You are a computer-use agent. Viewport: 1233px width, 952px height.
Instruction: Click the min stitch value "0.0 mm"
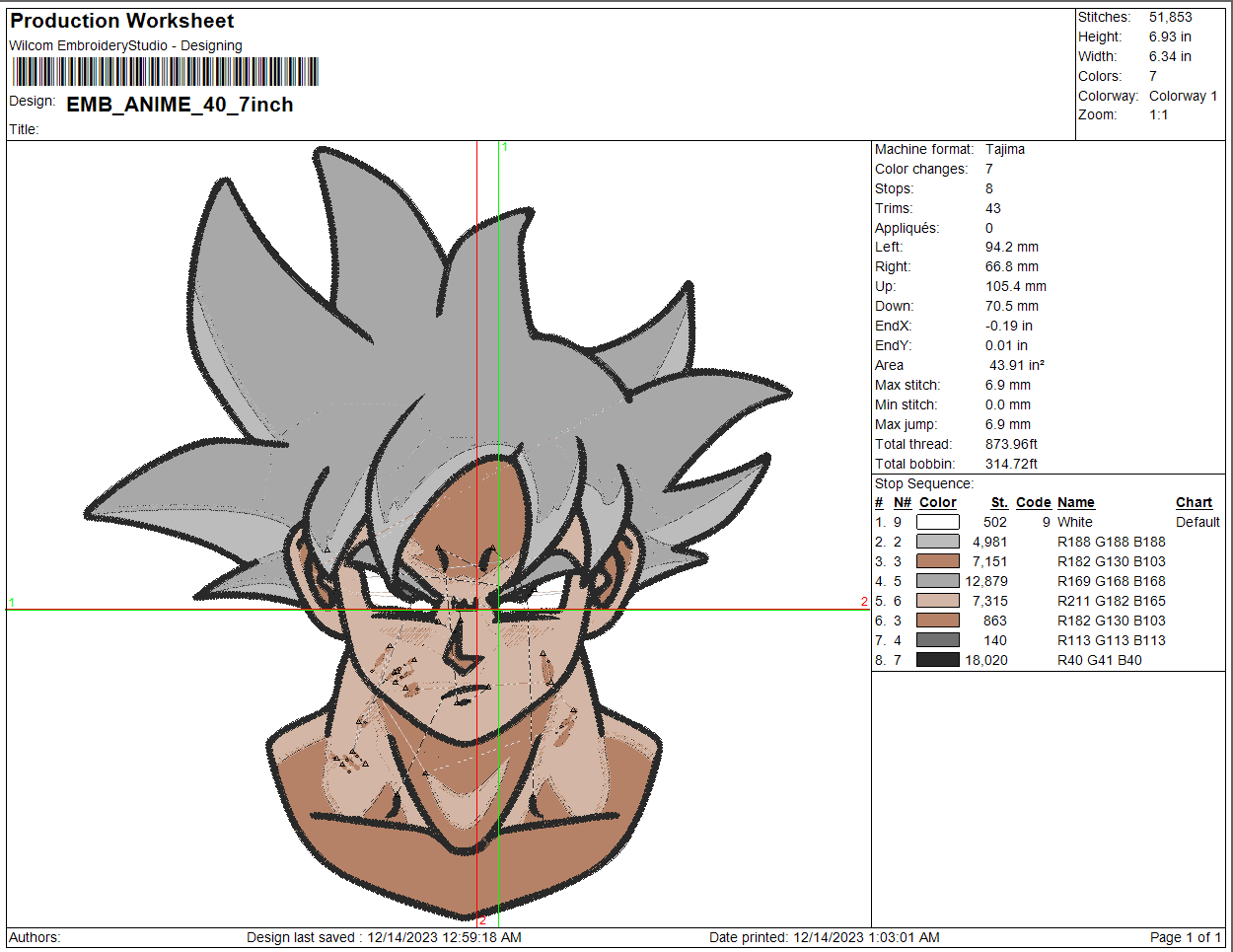click(x=1008, y=404)
